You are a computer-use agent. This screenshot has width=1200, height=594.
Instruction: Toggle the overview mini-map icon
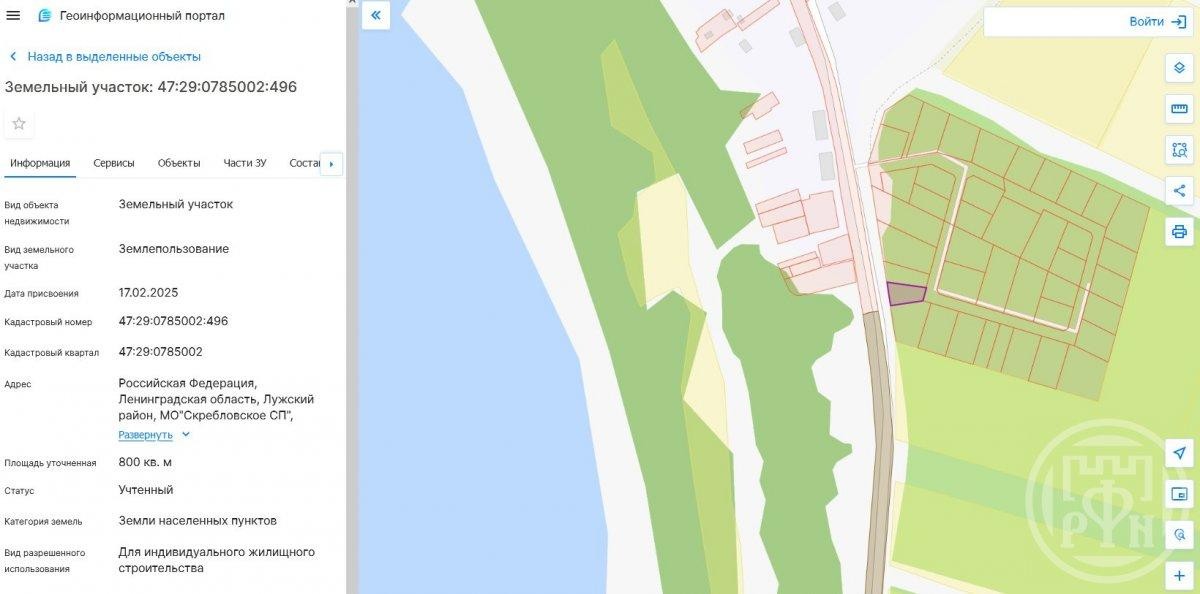[x=1179, y=494]
